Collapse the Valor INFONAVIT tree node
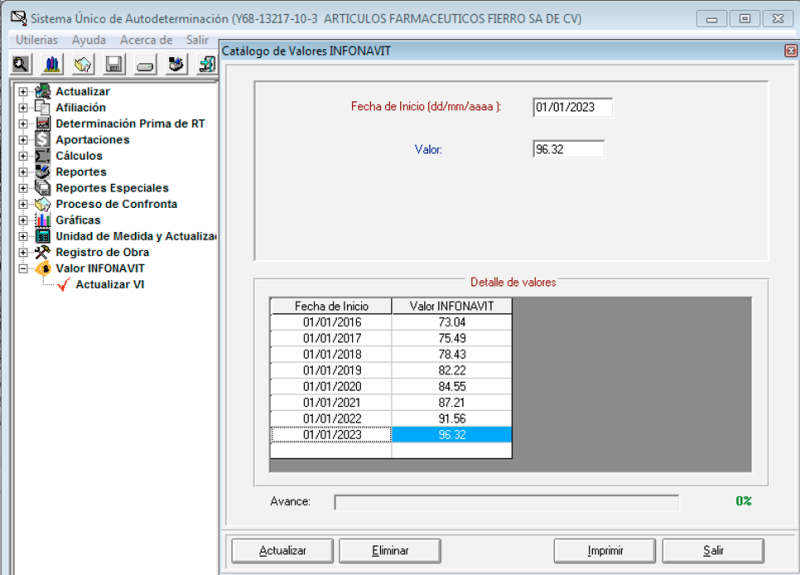 23,268
